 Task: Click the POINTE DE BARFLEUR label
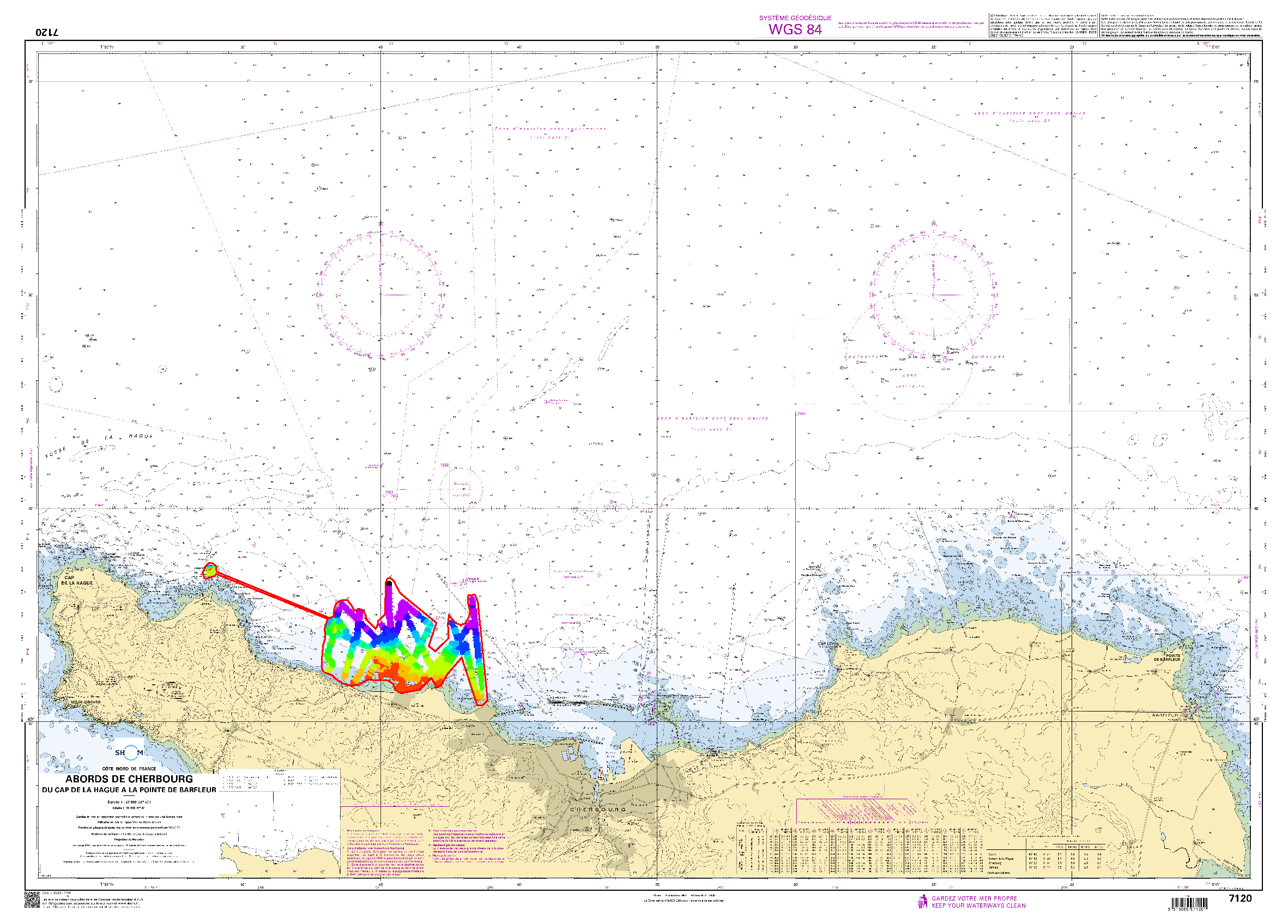[x=1166, y=657]
